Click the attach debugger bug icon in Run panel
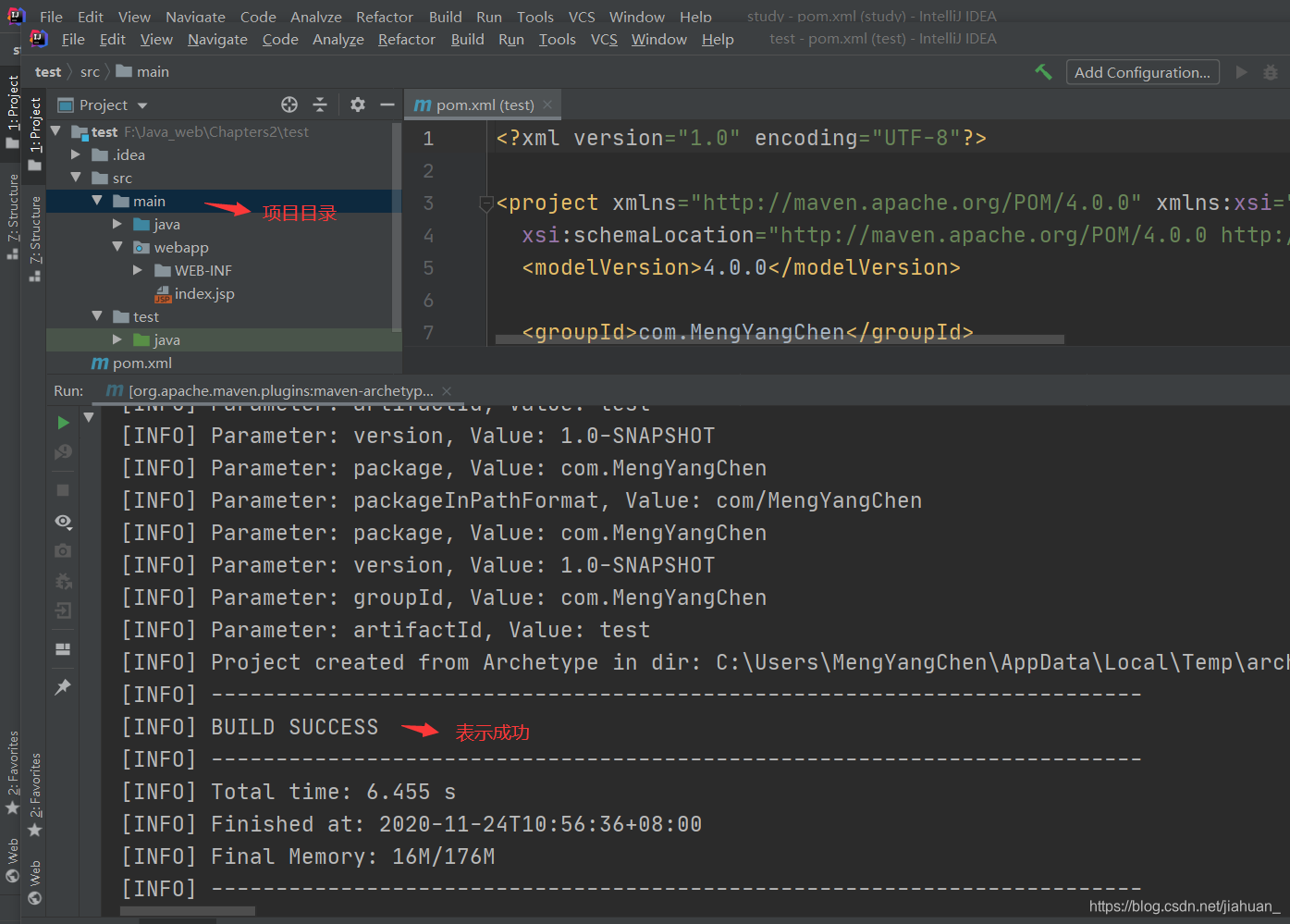The height and width of the screenshot is (924, 1290). [x=63, y=582]
